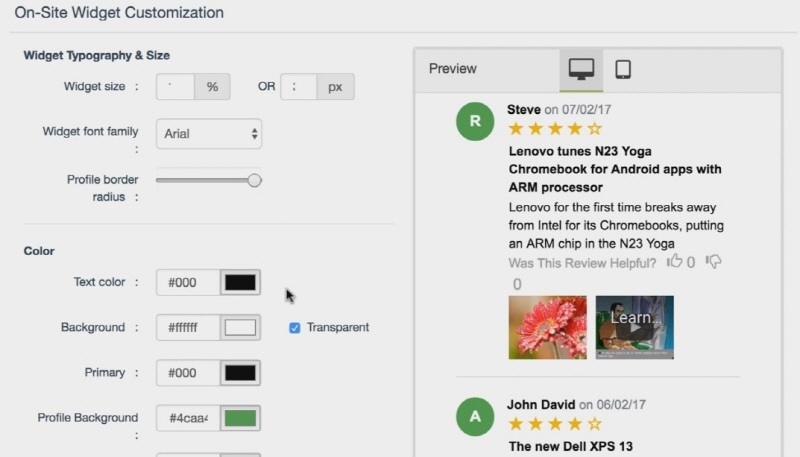Click reviewer name John David
This screenshot has width=800, height=457.
click(x=541, y=405)
